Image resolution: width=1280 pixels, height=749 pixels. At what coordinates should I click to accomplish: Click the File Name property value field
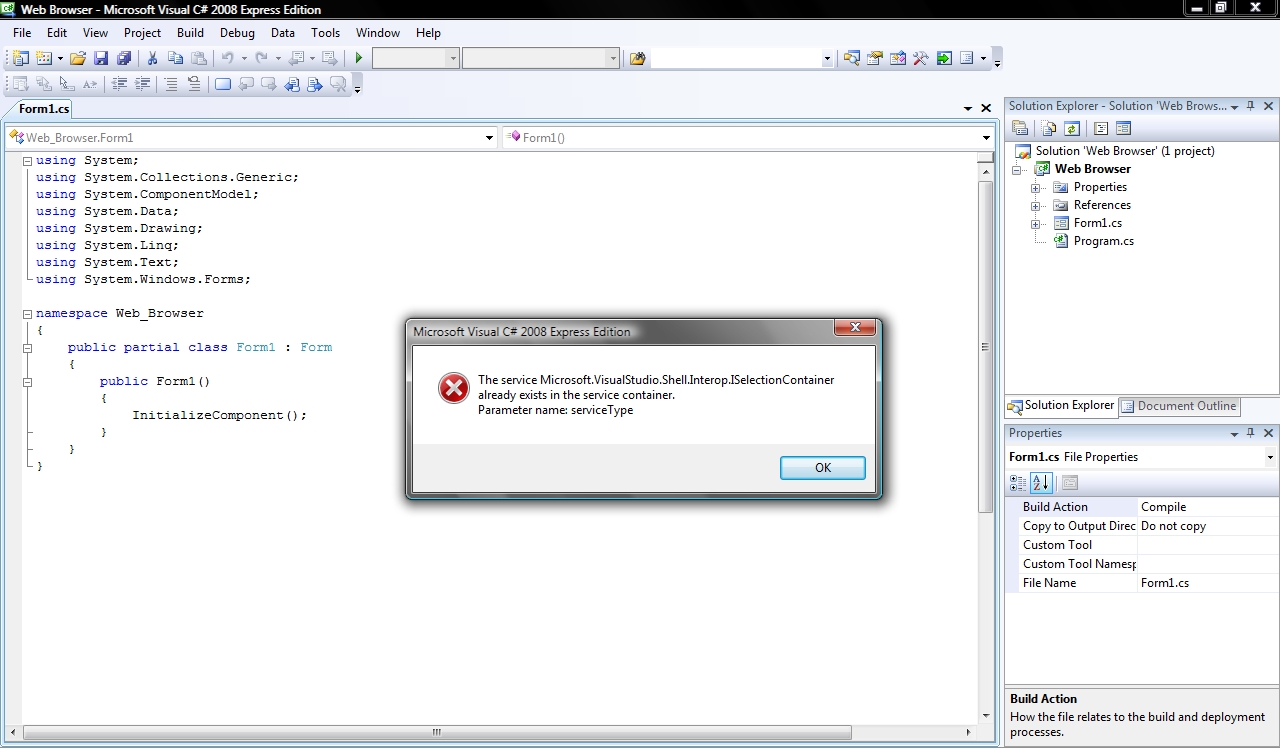[1207, 583]
